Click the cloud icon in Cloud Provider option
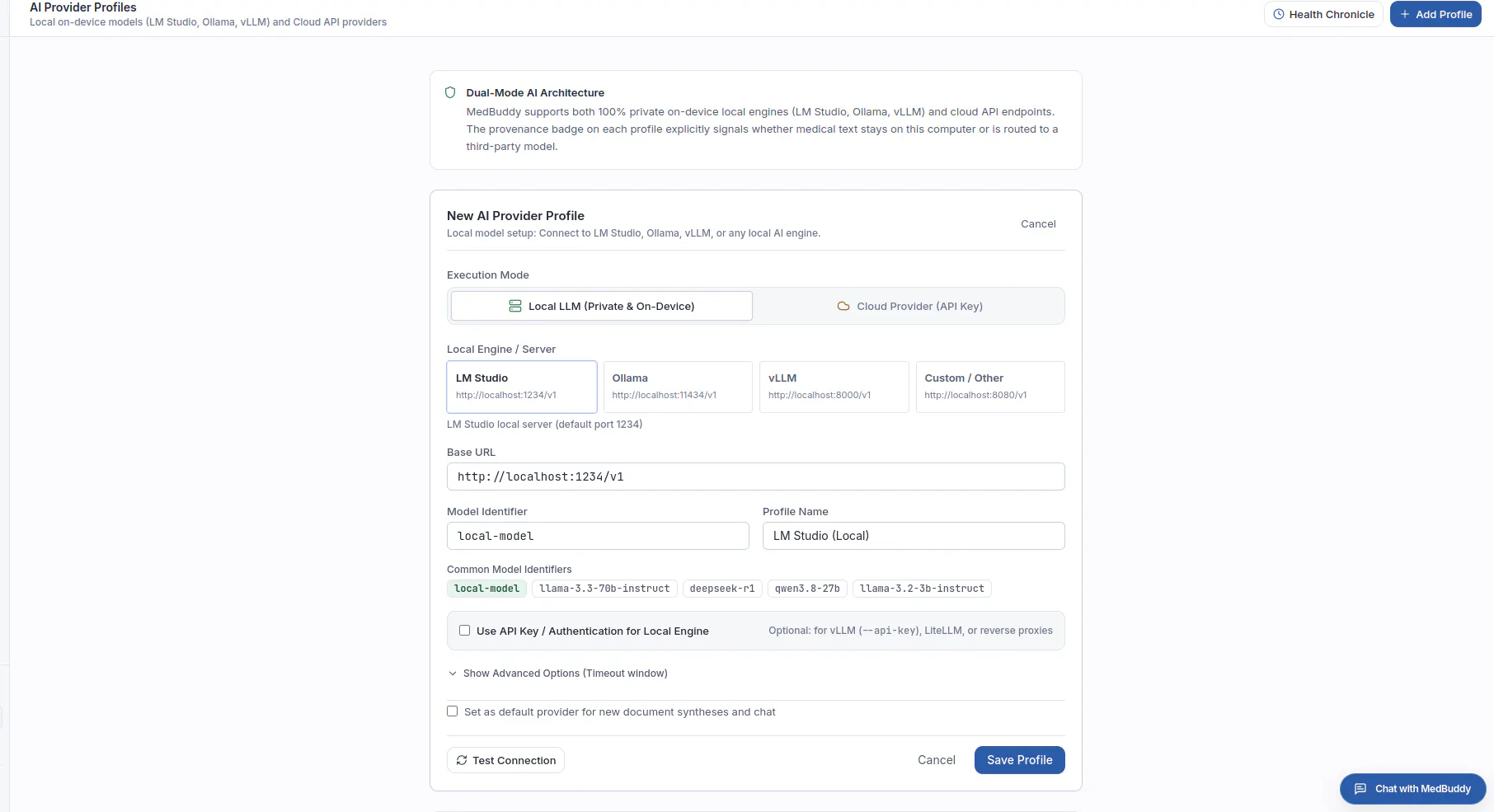 843,306
